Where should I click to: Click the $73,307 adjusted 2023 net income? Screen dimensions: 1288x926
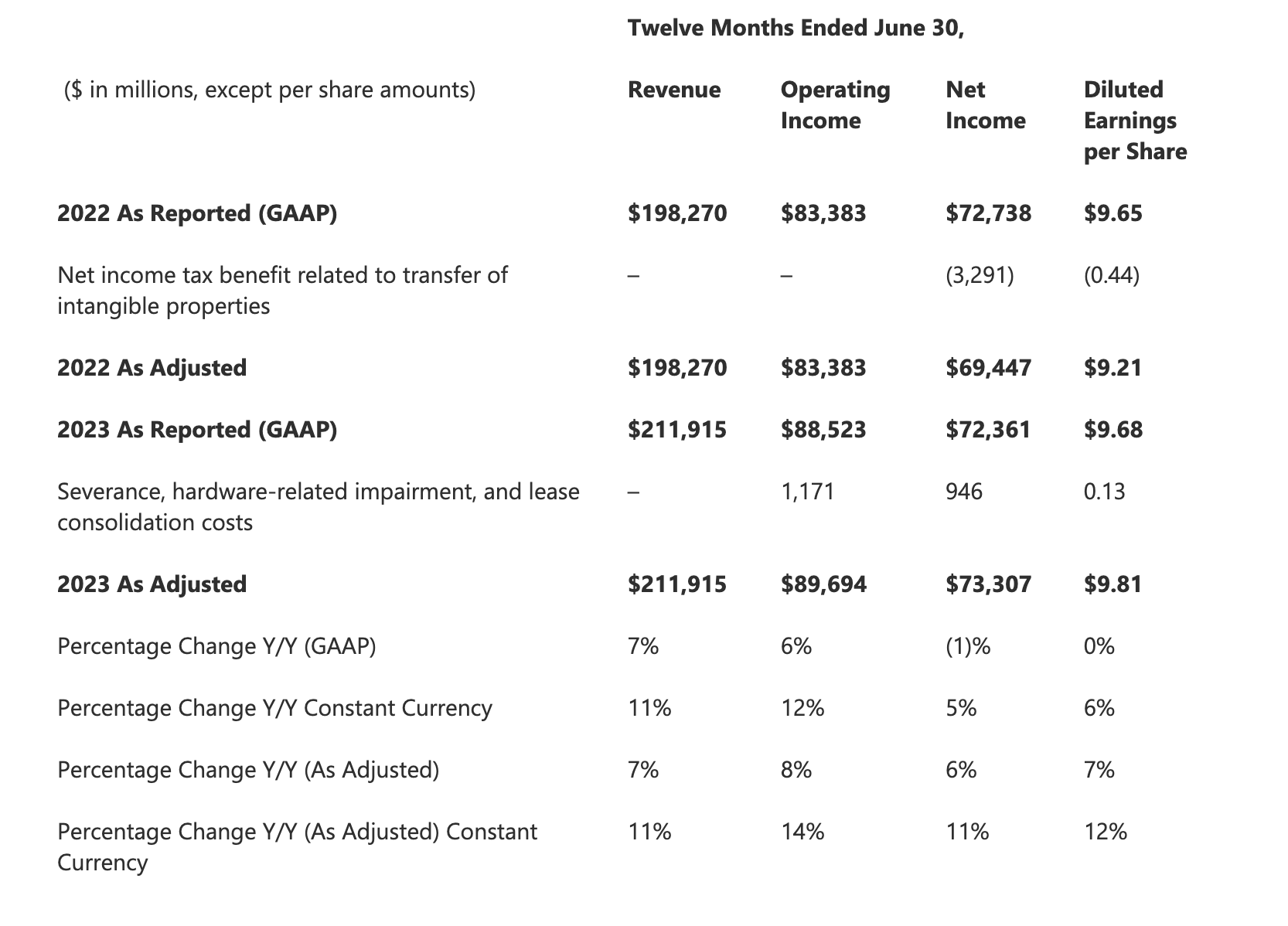(x=988, y=584)
